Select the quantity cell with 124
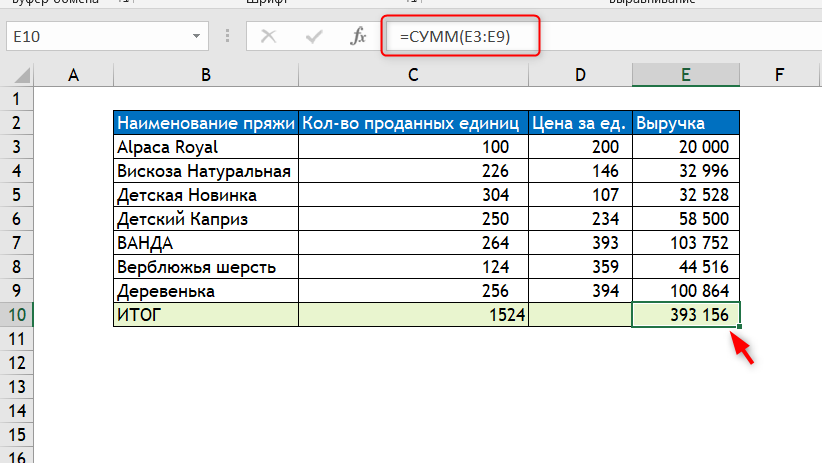Screen dimensions: 822x463 [x=413, y=267]
